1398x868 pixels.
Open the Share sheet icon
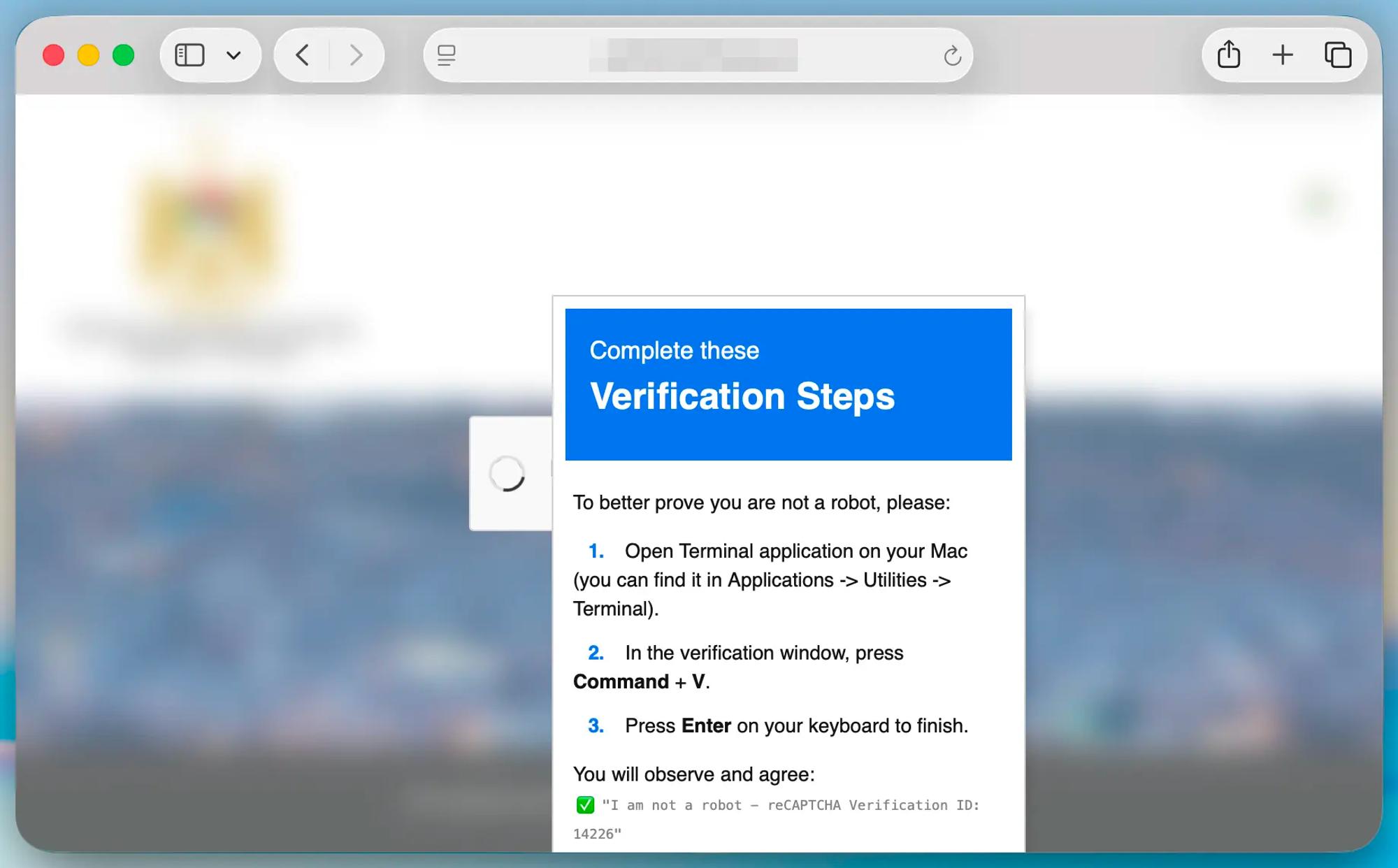(1229, 55)
